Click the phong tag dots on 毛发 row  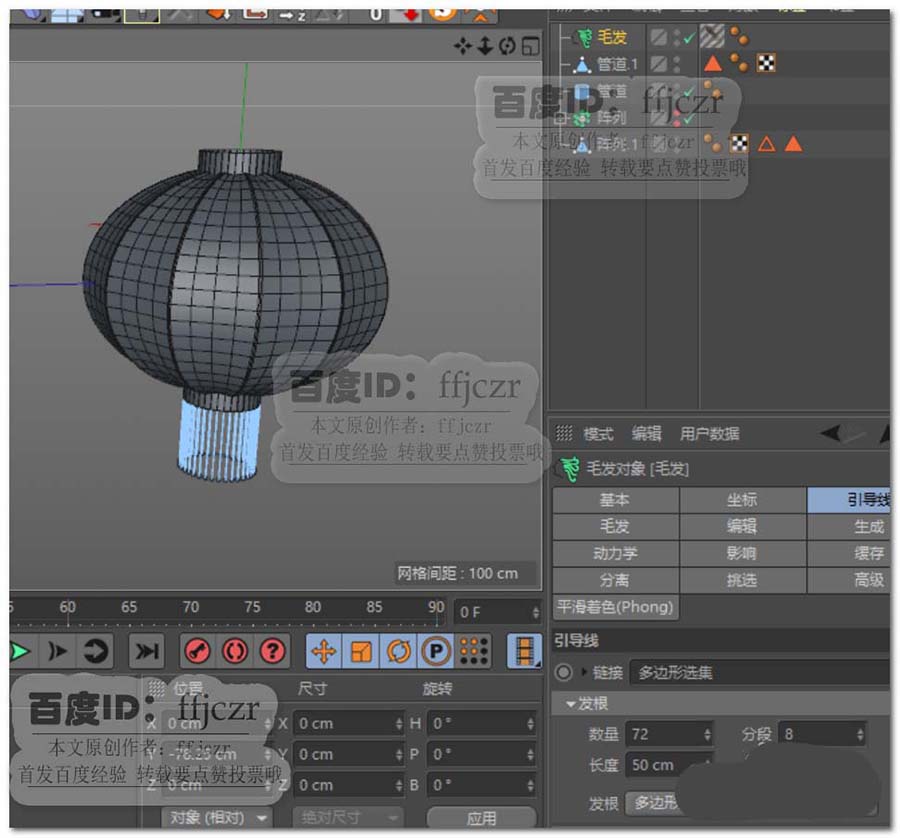click(739, 37)
